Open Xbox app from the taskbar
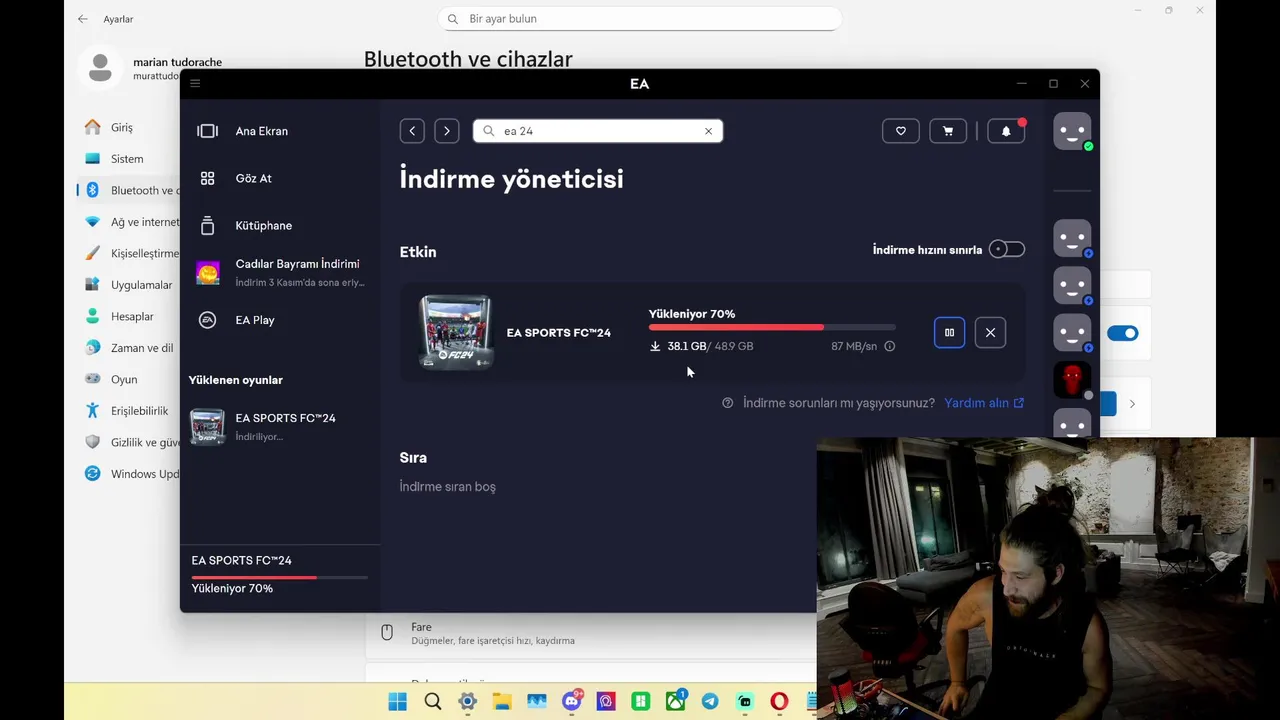Image resolution: width=1280 pixels, height=720 pixels. coord(676,702)
